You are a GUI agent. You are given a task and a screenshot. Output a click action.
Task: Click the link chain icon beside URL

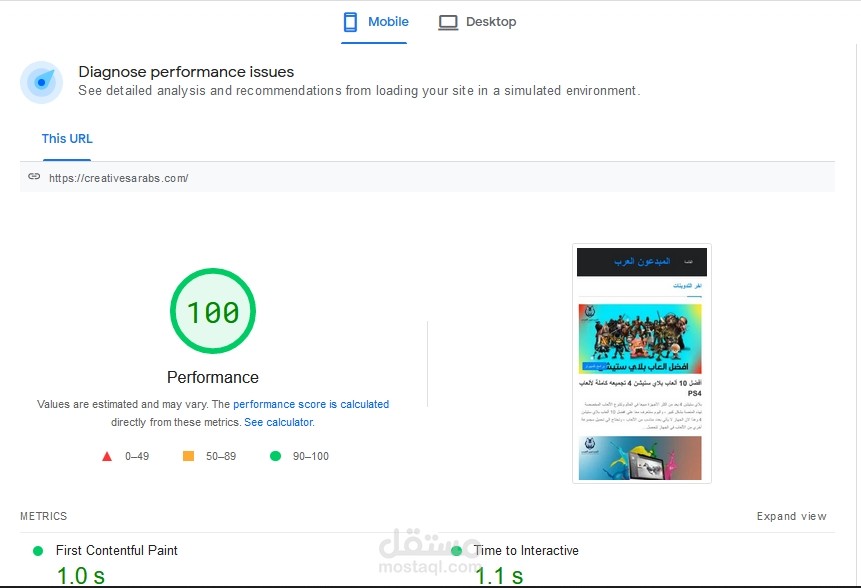tap(34, 176)
